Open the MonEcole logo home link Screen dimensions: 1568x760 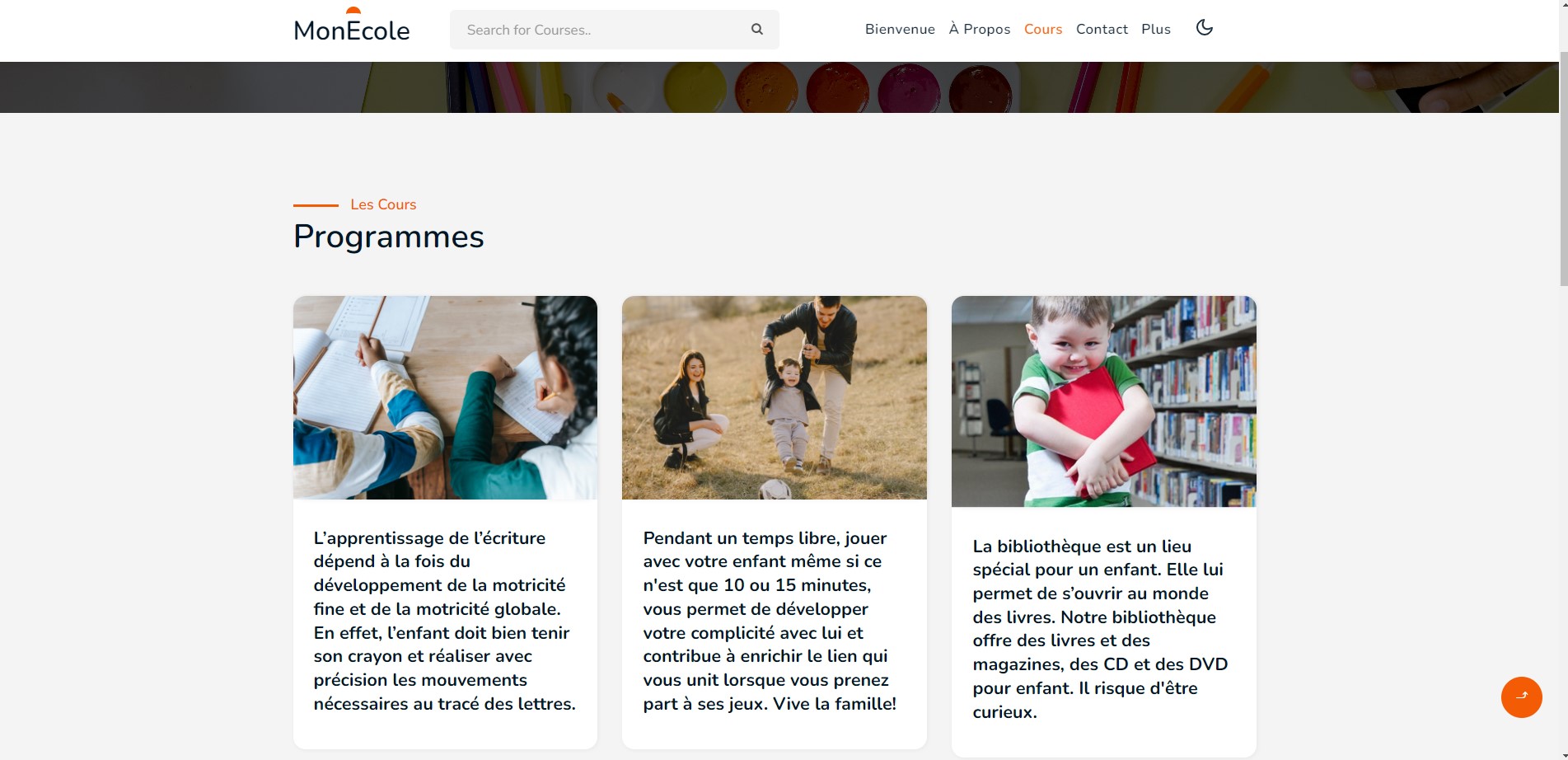352,26
